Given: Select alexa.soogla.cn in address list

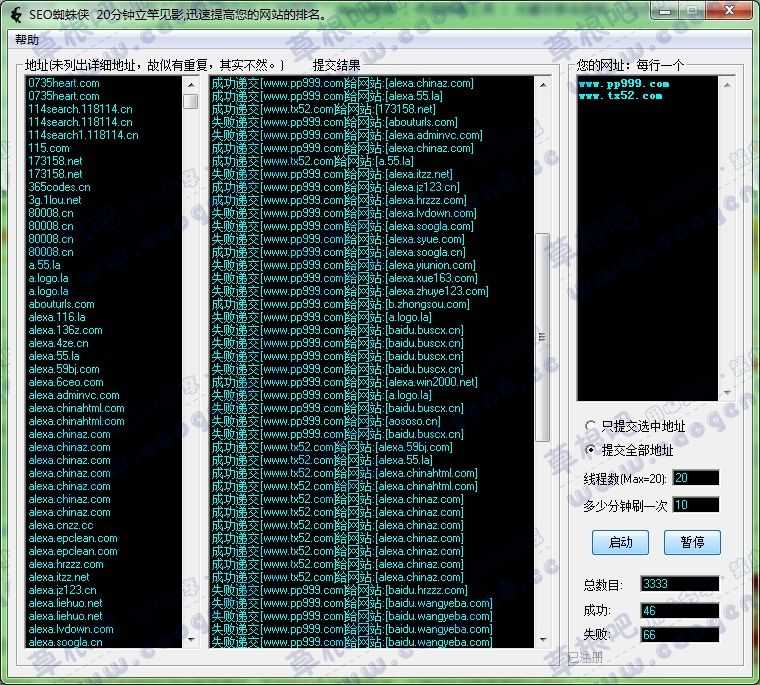Looking at the screenshot, I should pyautogui.click(x=65, y=642).
